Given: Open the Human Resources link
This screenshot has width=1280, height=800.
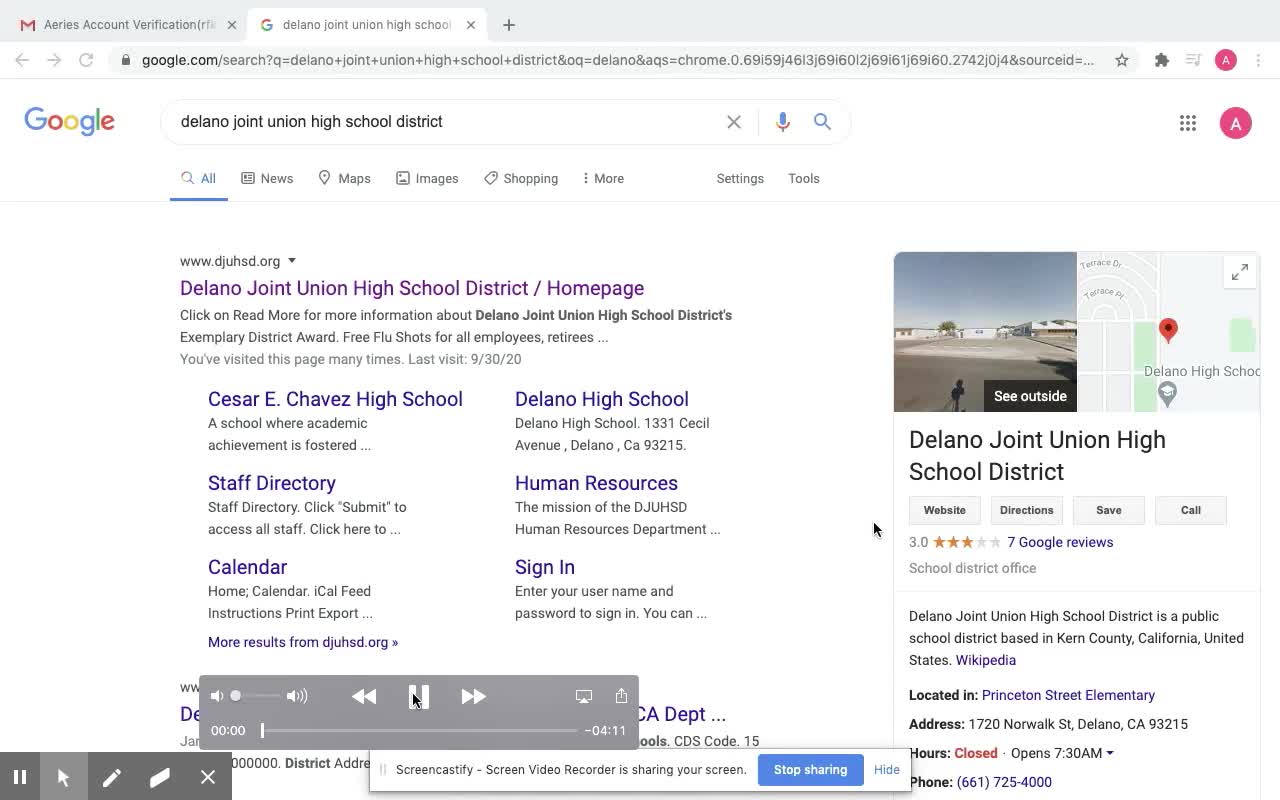Looking at the screenshot, I should point(596,483).
